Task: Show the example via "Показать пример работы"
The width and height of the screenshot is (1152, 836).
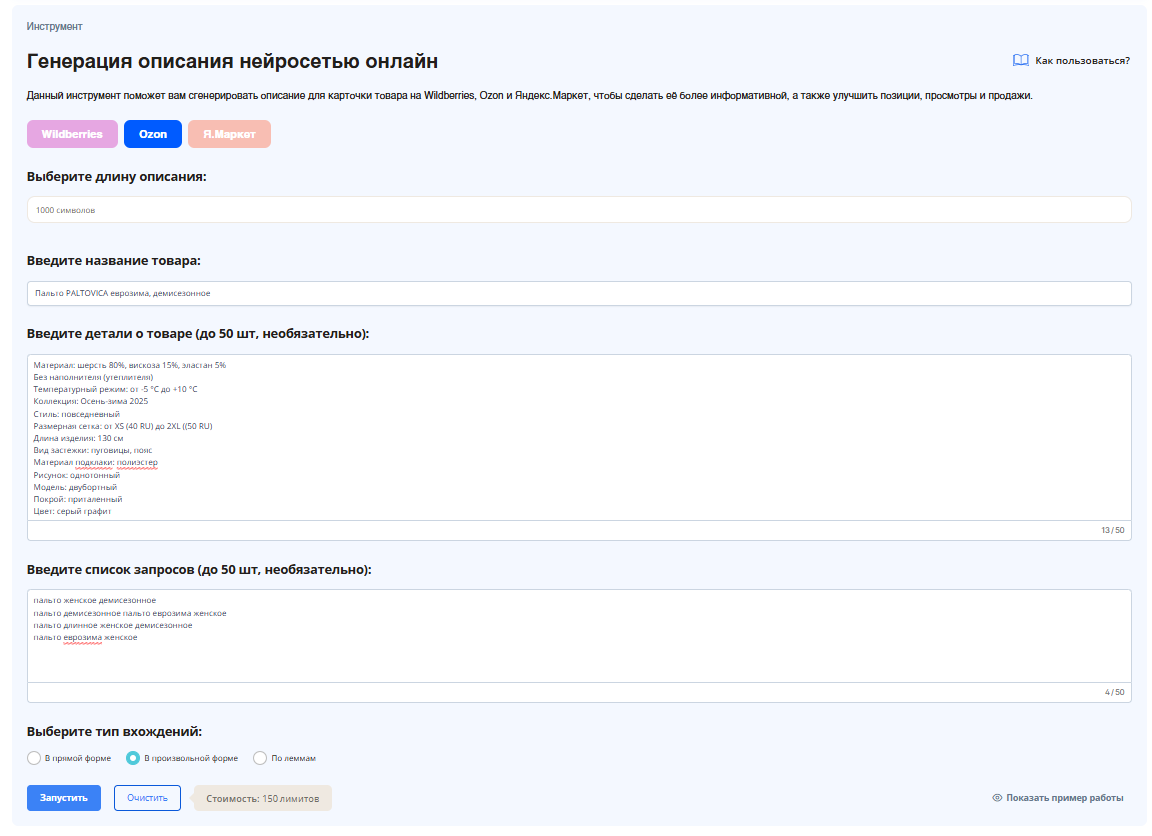Action: (x=1064, y=798)
